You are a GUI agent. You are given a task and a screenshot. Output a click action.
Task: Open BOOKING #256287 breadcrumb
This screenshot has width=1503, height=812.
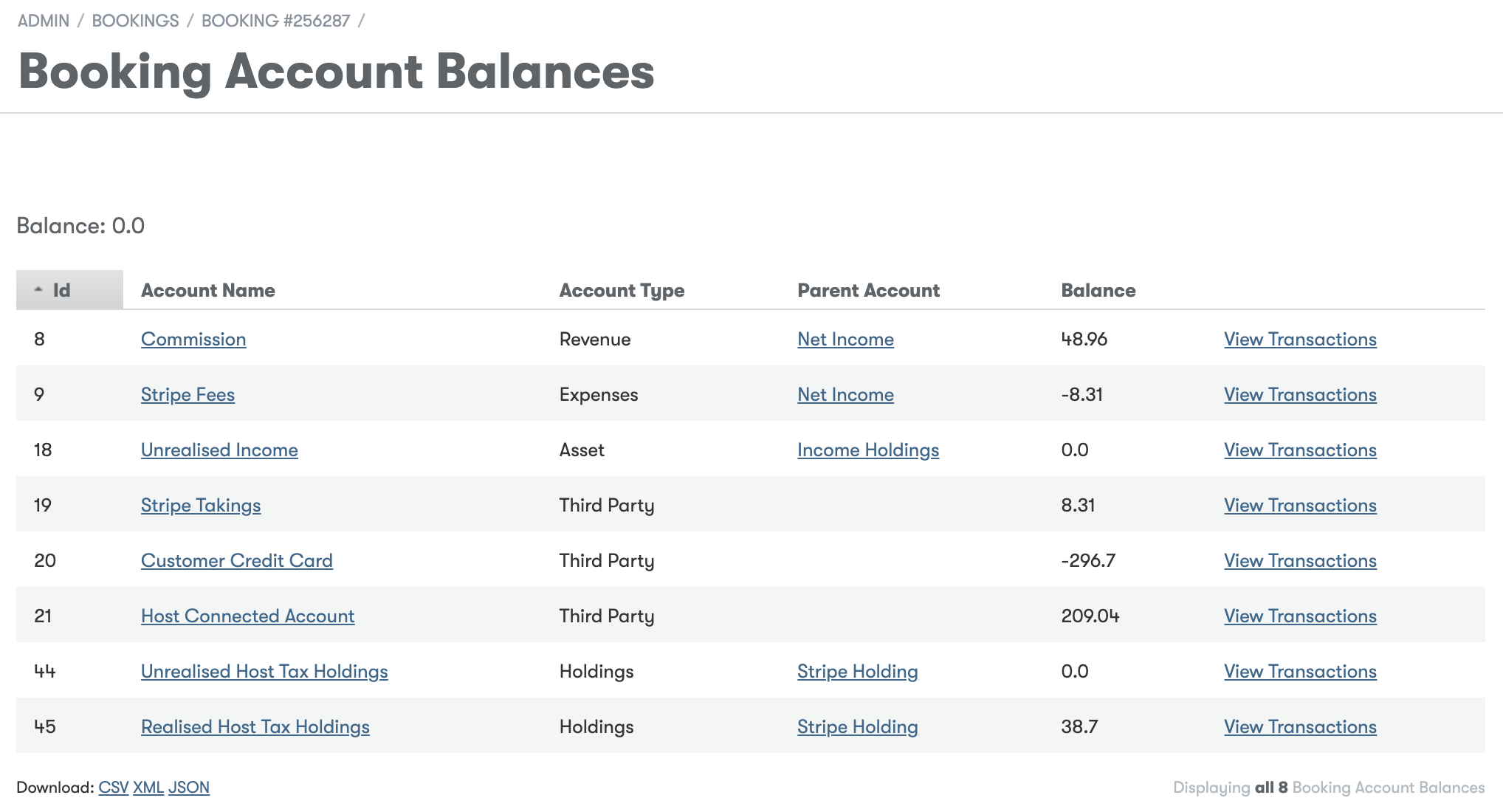click(x=275, y=21)
